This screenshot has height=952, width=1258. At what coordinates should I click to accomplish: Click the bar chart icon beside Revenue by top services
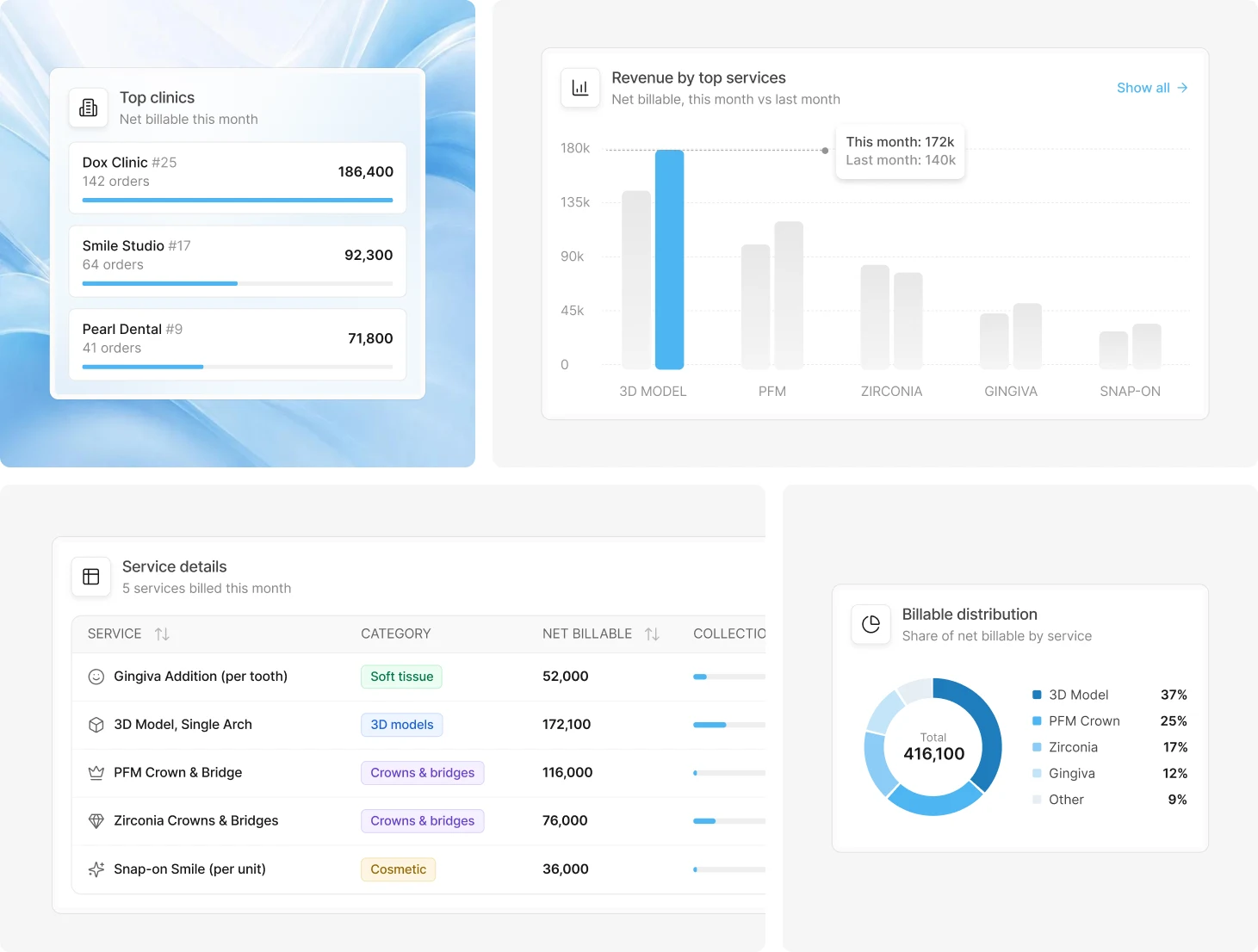tap(580, 88)
